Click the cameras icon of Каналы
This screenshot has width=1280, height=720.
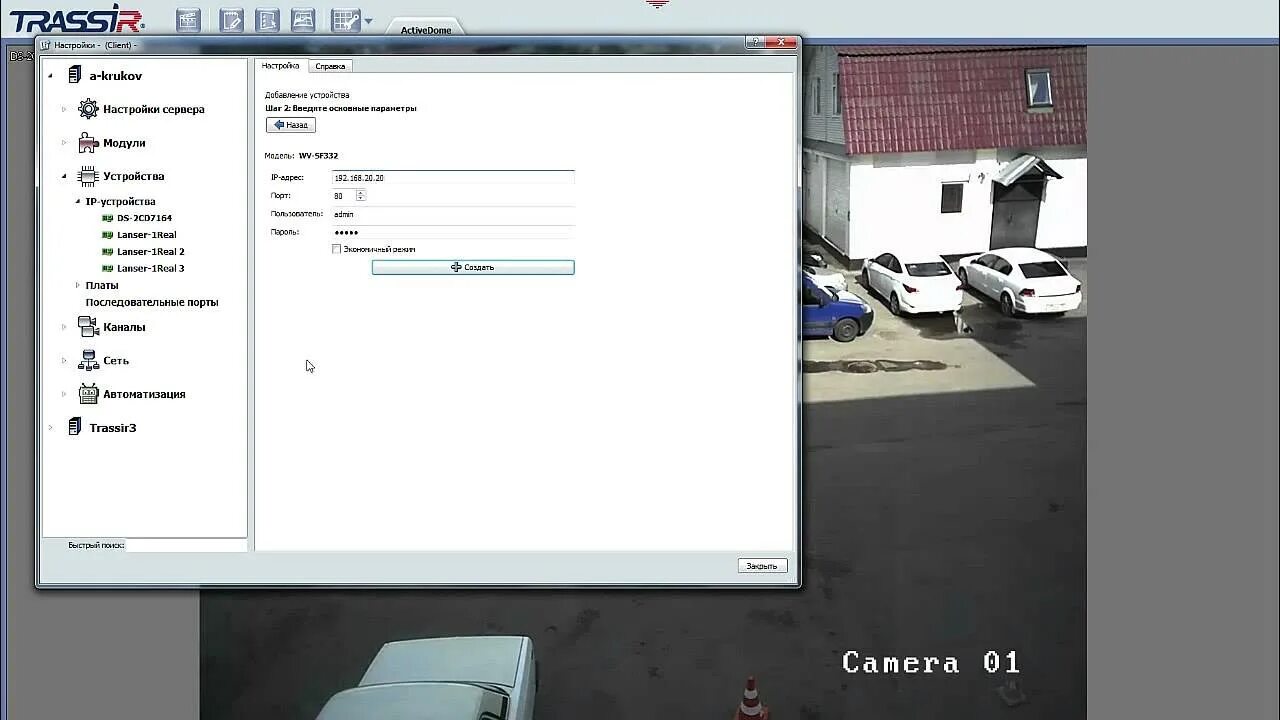(x=88, y=327)
